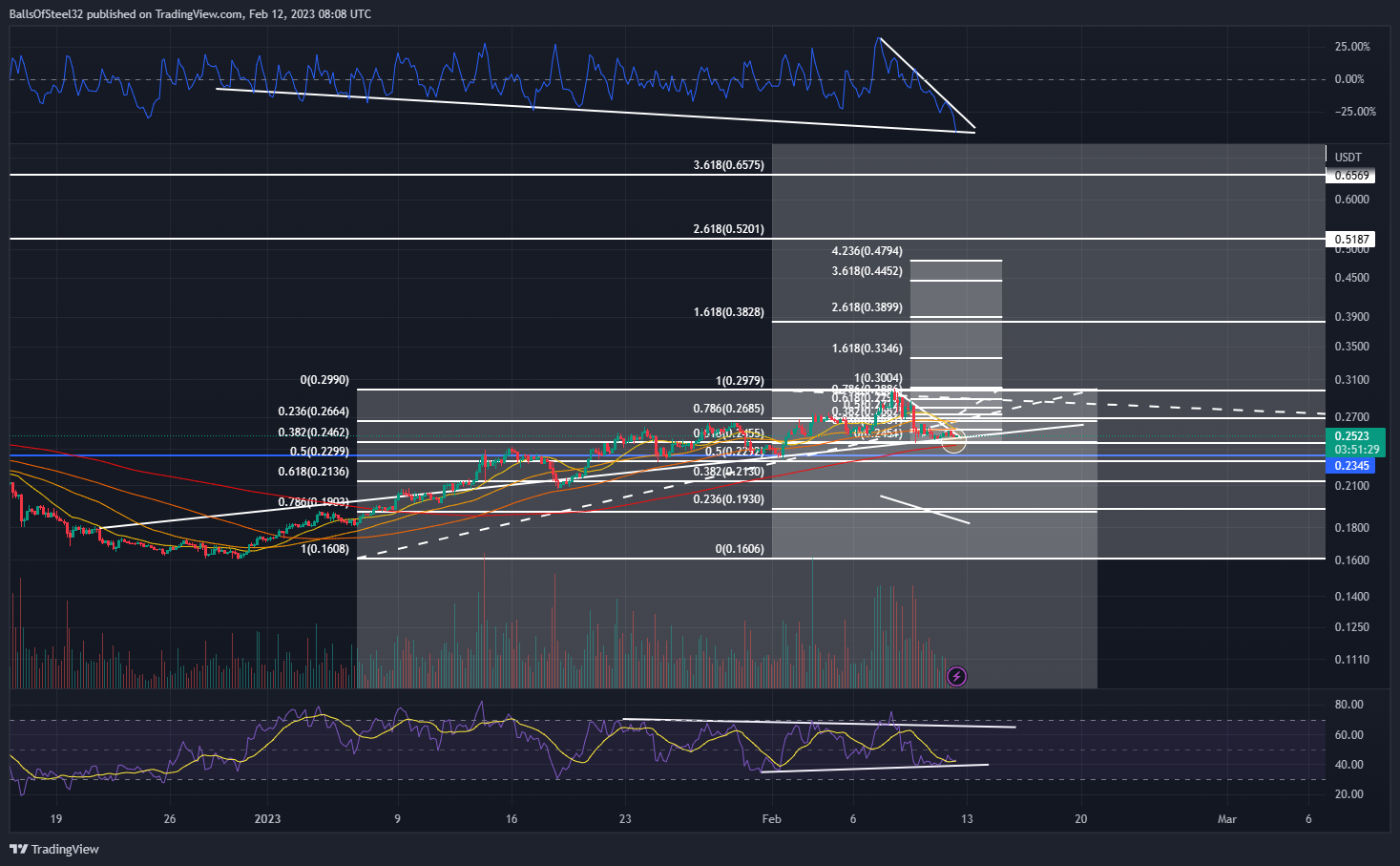Click the 40.00 RSI axis value

coord(1348,765)
